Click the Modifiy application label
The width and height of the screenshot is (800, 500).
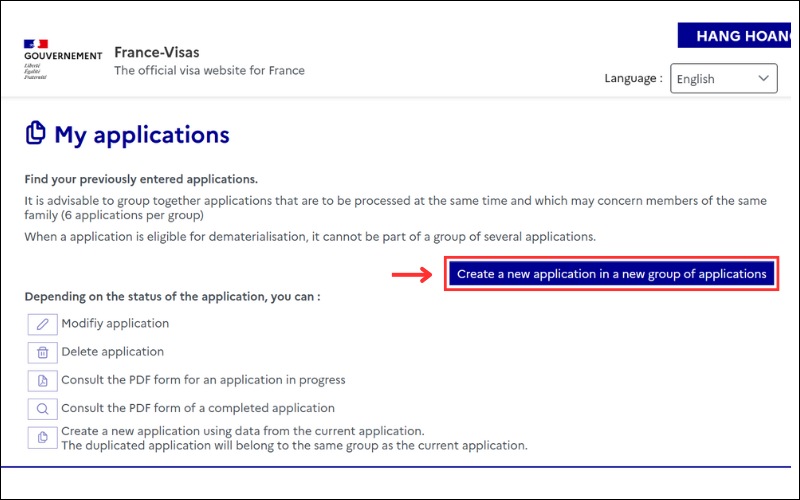pyautogui.click(x=115, y=324)
